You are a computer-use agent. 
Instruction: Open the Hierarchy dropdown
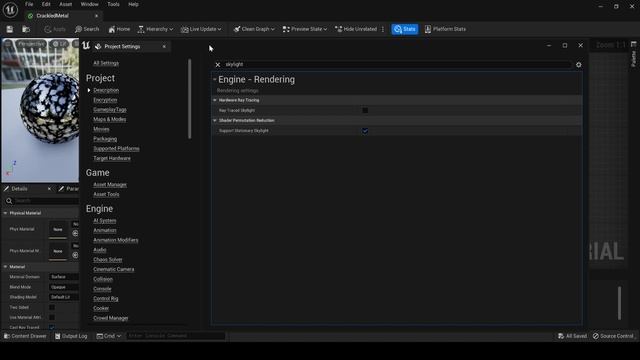click(x=155, y=29)
